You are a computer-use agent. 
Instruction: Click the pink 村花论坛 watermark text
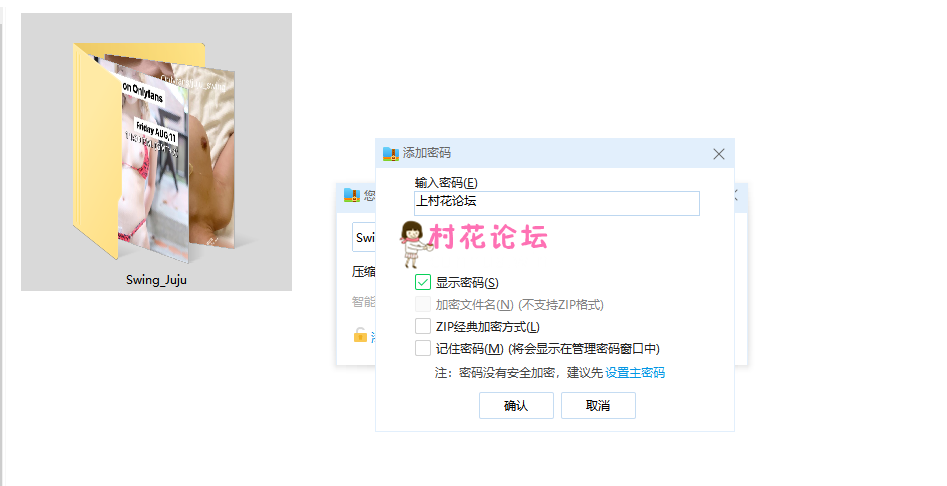489,237
